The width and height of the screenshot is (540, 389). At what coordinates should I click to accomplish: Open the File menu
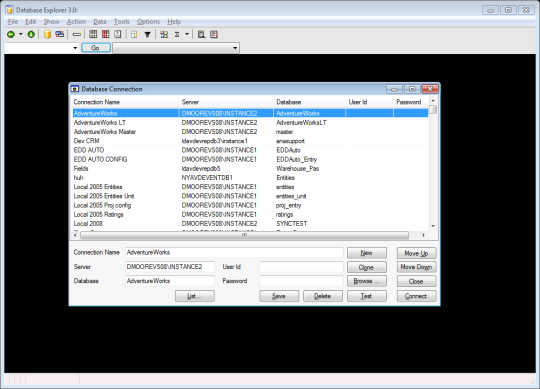coord(13,22)
